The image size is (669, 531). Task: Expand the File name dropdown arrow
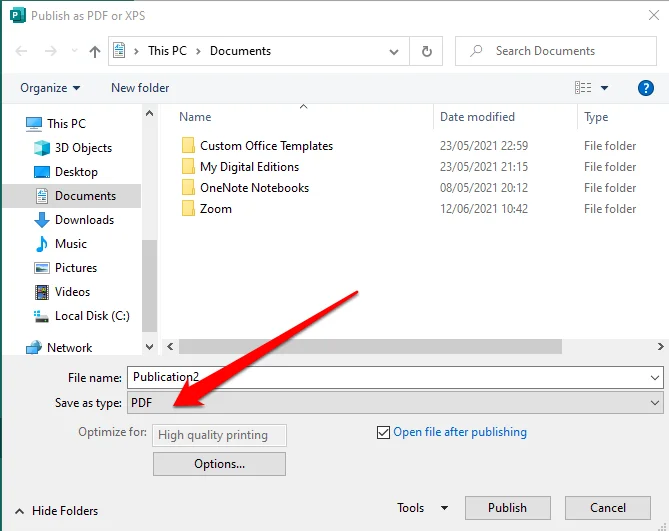click(655, 378)
